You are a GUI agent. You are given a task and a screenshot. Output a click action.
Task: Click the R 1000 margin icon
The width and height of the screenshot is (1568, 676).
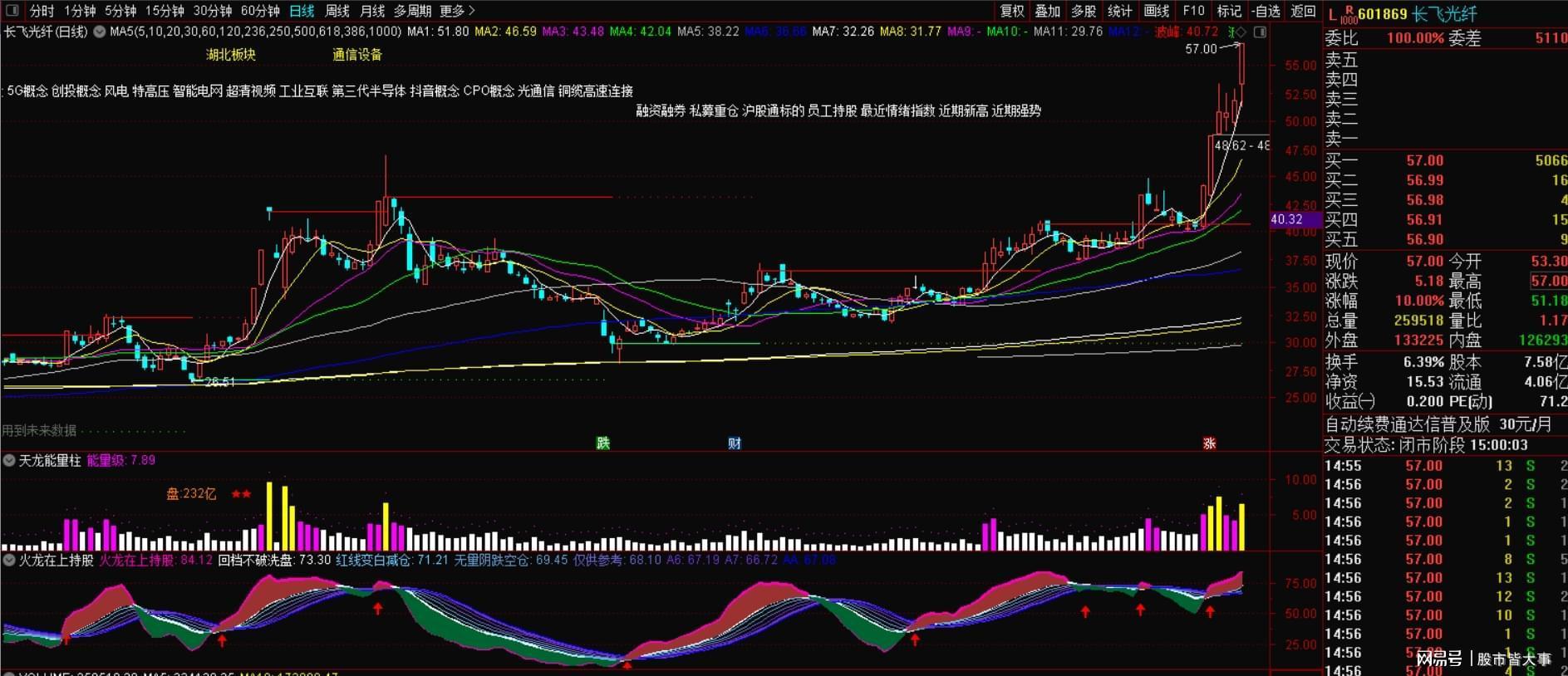tap(1349, 13)
